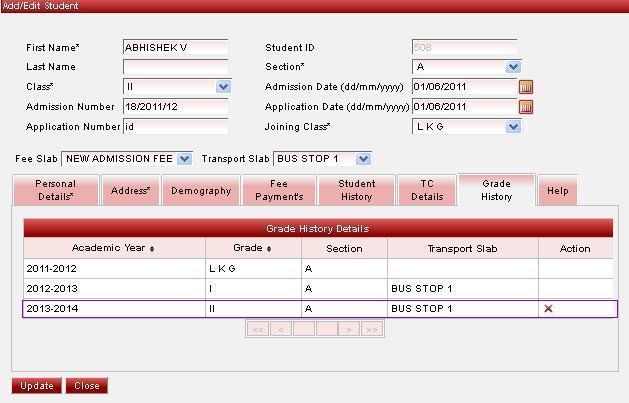Open the Transport Slab dropdown
Viewport: 629px width, 403px height.
363,159
